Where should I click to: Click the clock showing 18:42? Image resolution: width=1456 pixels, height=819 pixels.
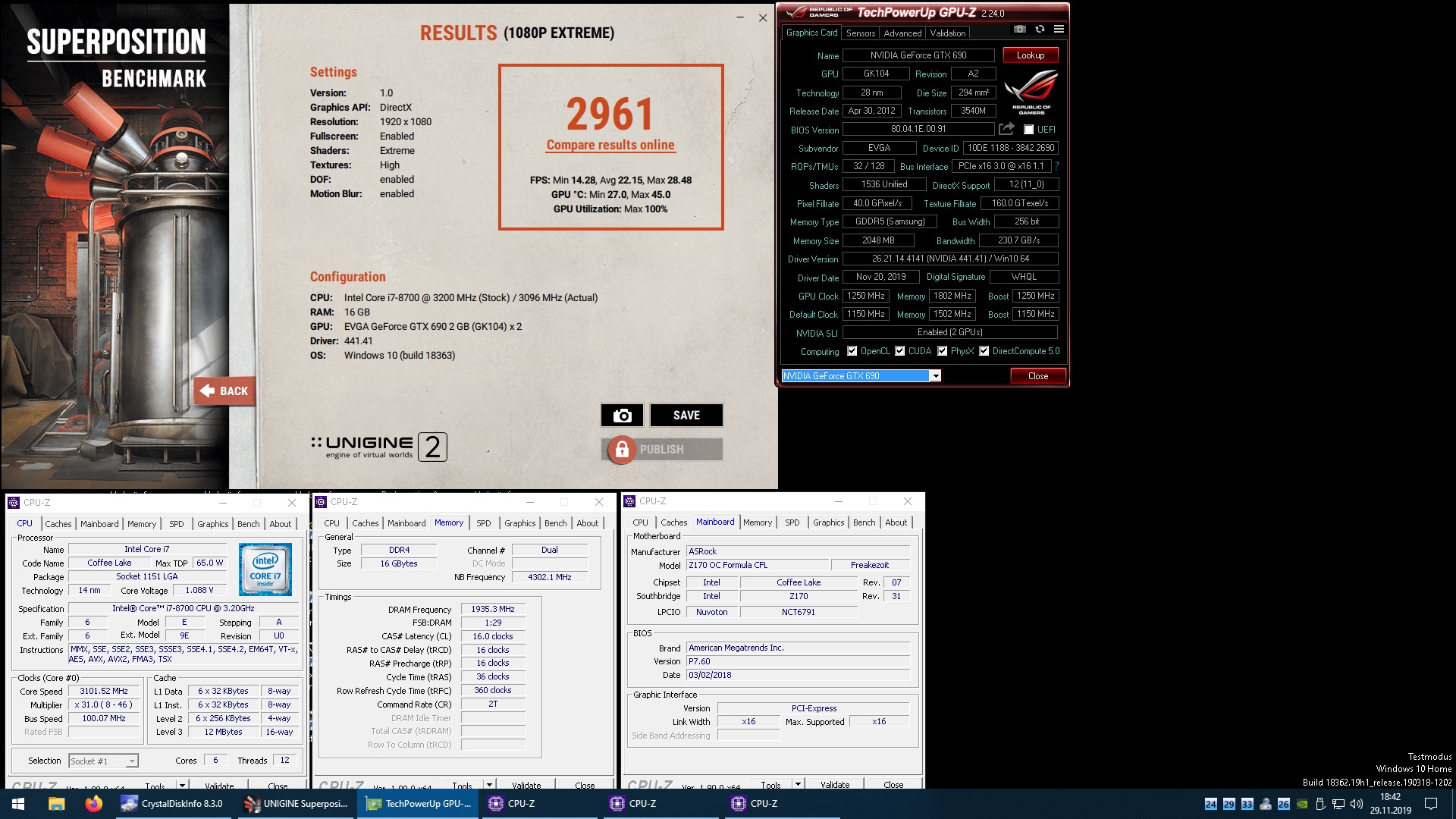coord(1390,797)
